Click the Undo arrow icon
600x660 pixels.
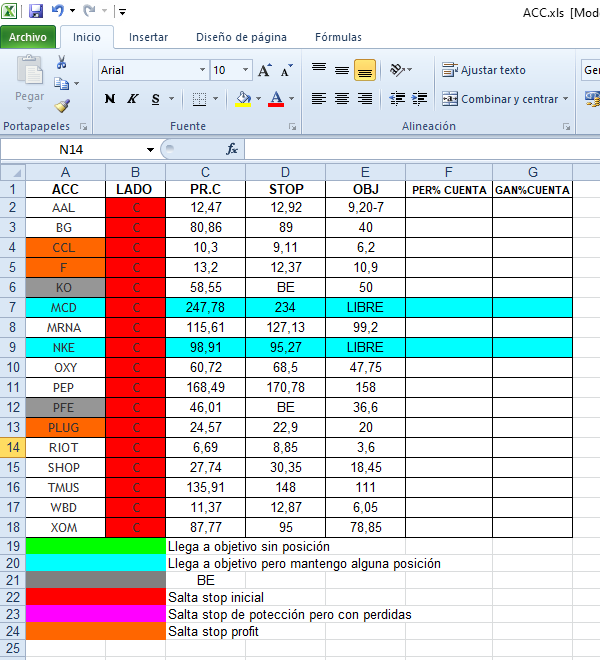tap(59, 11)
